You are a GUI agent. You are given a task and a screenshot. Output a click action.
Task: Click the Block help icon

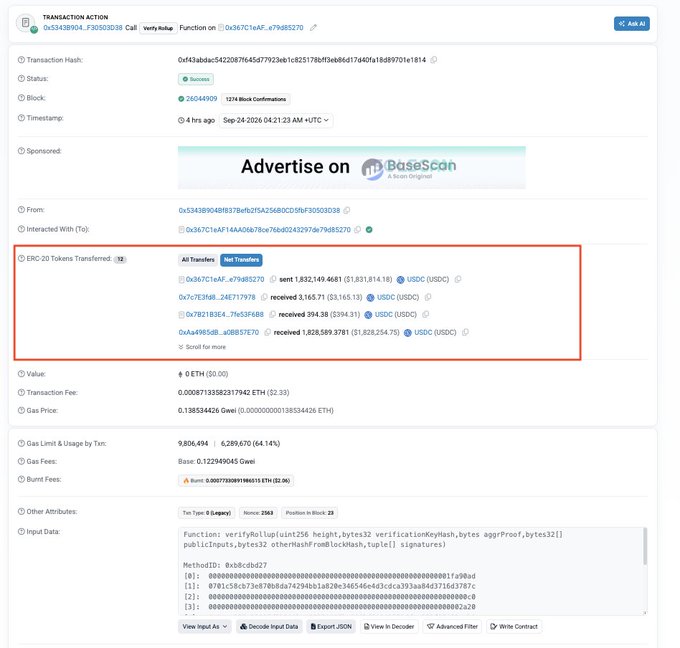(21, 98)
